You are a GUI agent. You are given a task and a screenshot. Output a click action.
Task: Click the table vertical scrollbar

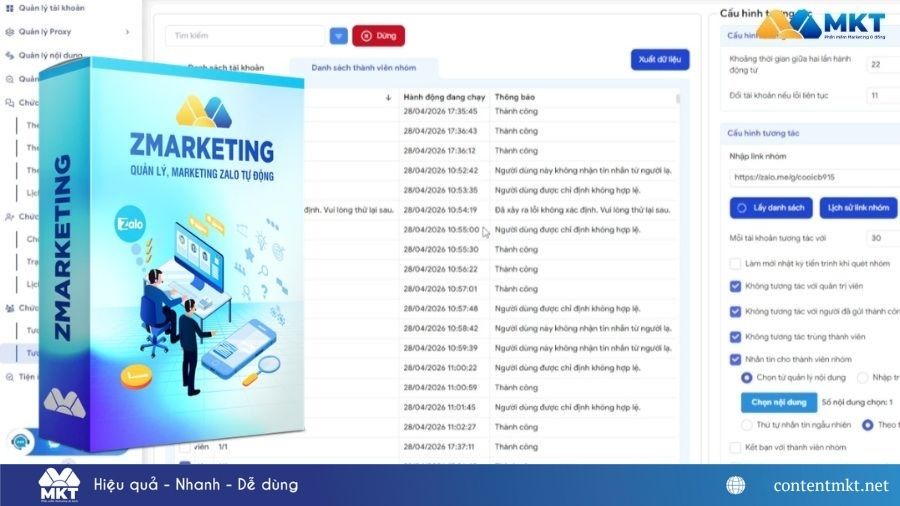point(678,99)
